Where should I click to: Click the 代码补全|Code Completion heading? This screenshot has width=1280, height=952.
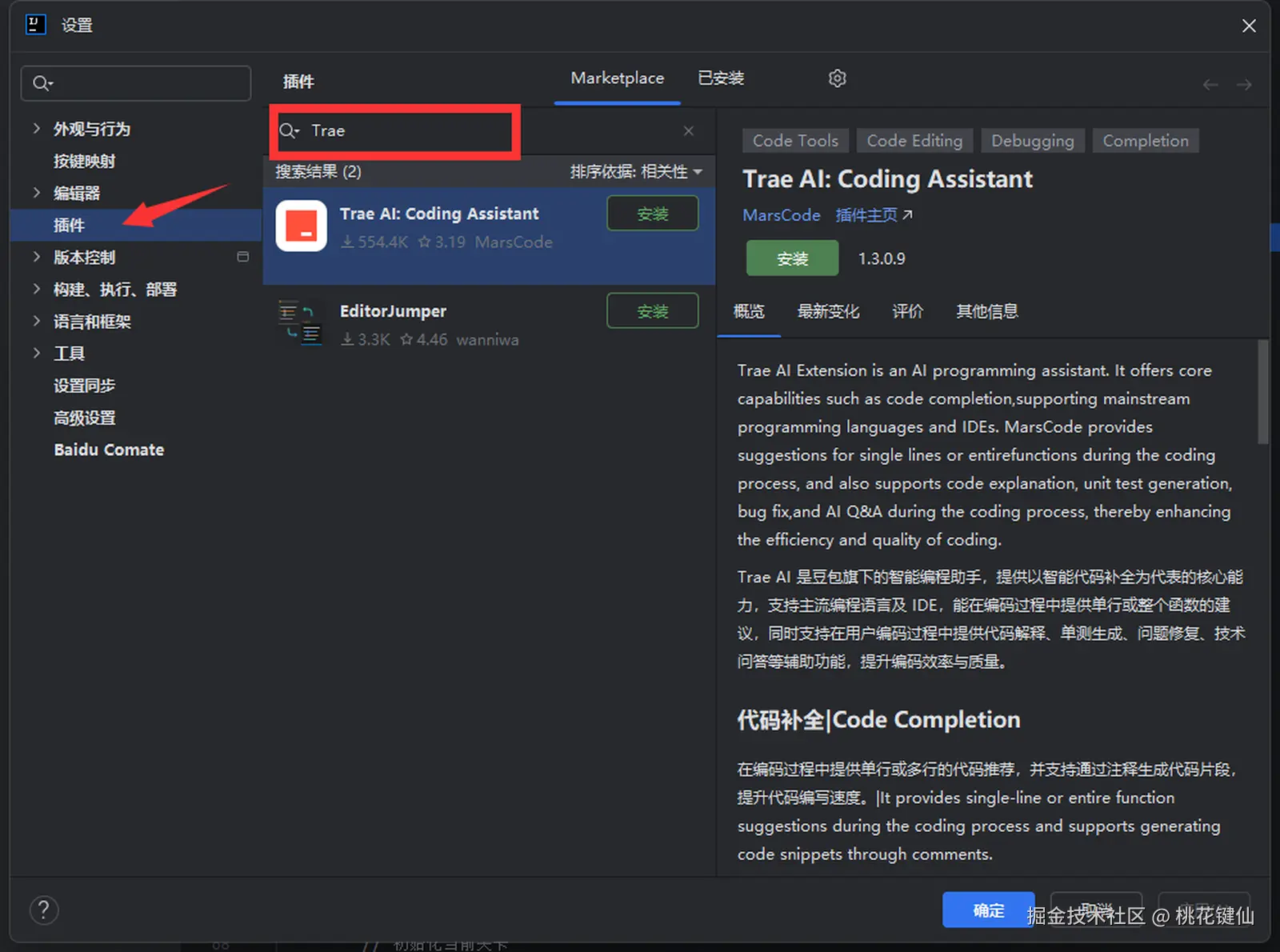[x=878, y=720]
